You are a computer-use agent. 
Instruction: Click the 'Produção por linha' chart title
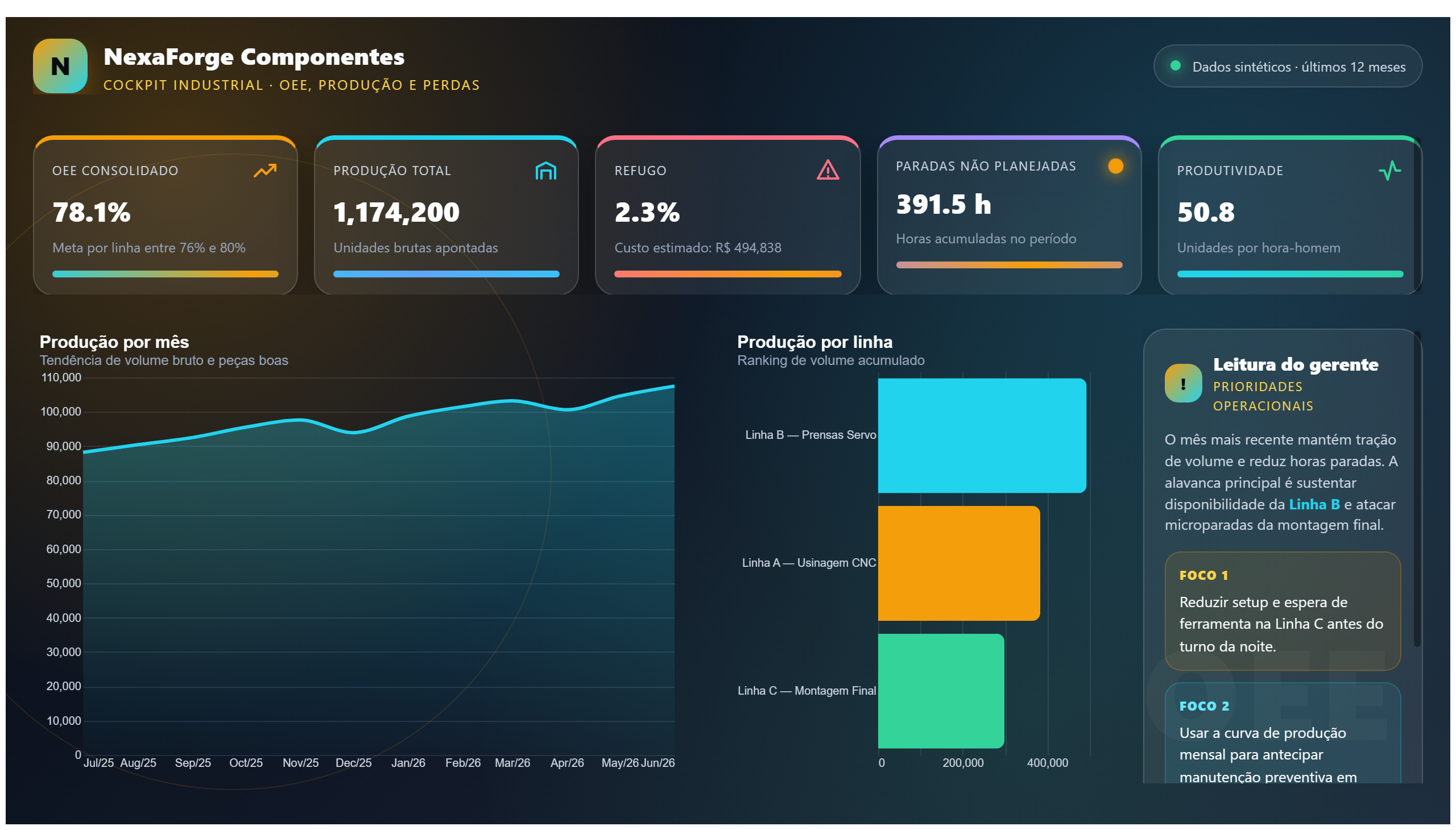point(814,342)
